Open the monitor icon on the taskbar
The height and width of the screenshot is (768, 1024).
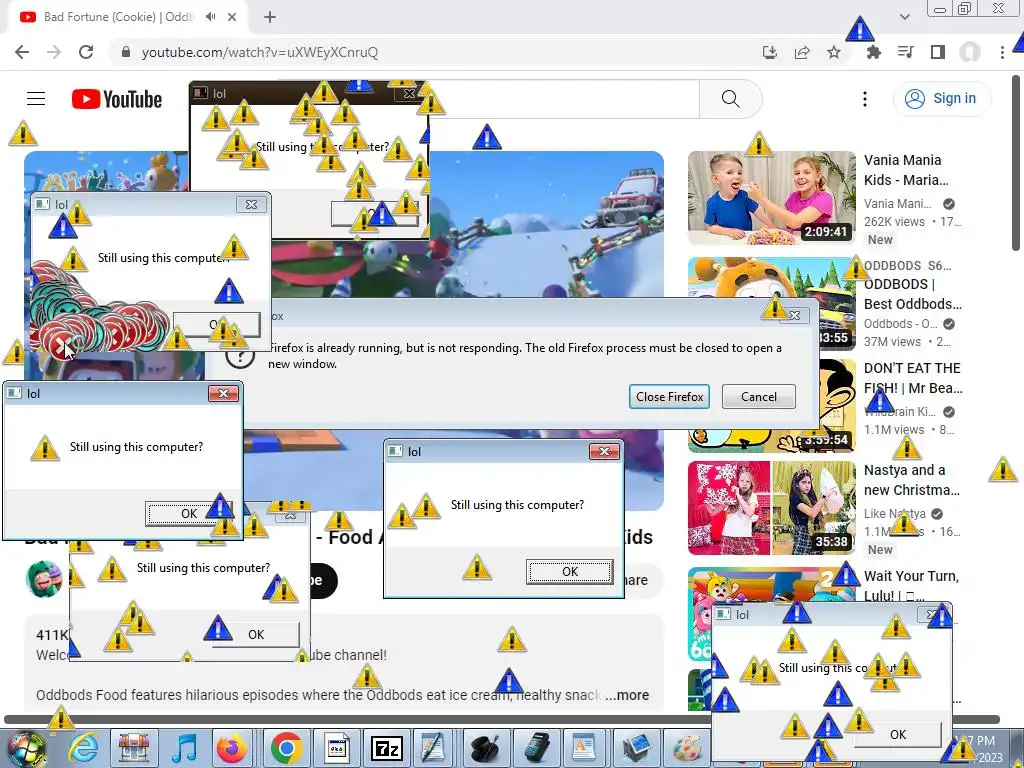tap(637, 748)
